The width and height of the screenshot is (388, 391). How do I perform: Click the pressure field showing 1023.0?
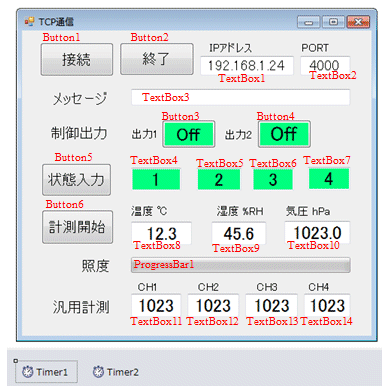[x=317, y=232]
